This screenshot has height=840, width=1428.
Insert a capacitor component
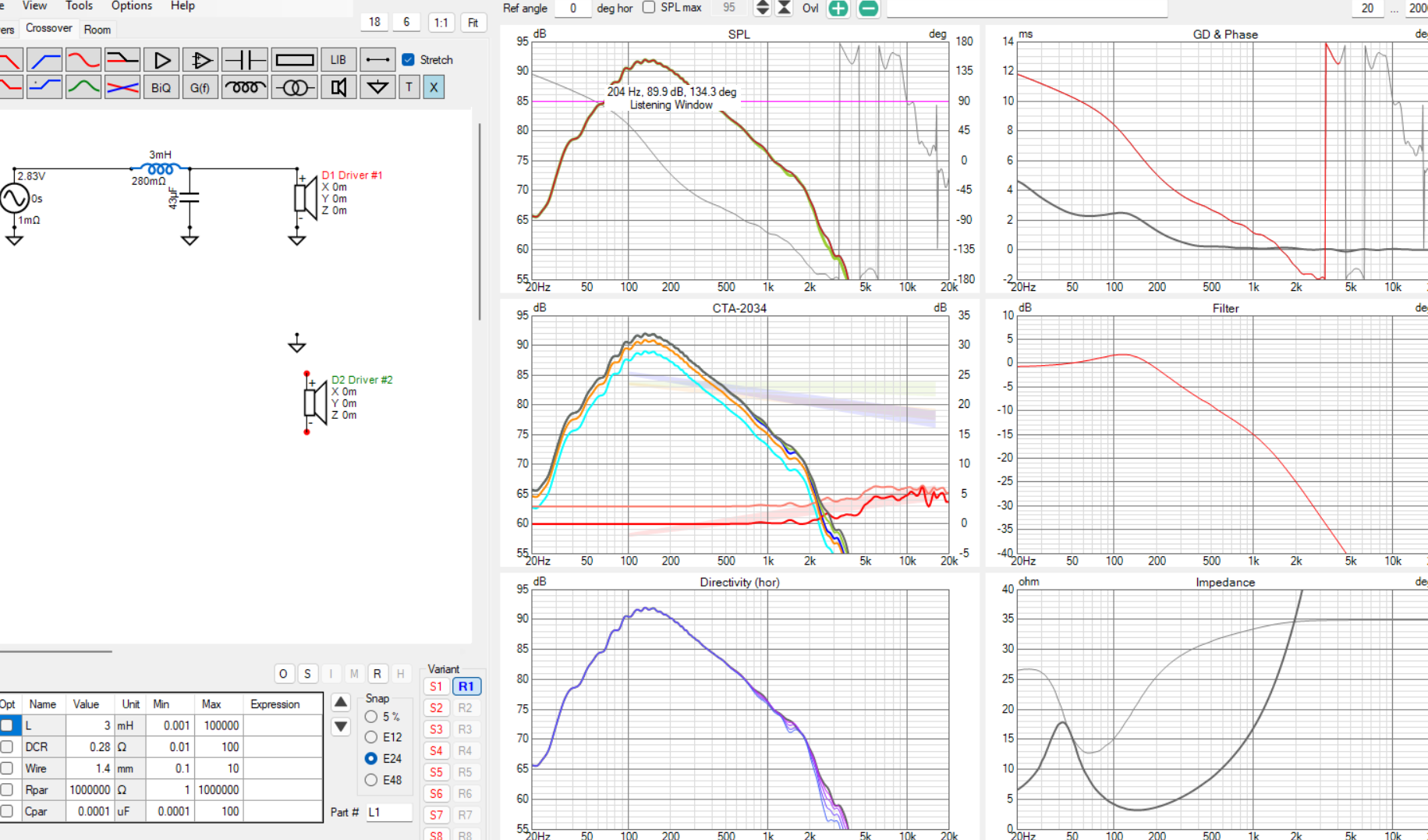[x=244, y=60]
